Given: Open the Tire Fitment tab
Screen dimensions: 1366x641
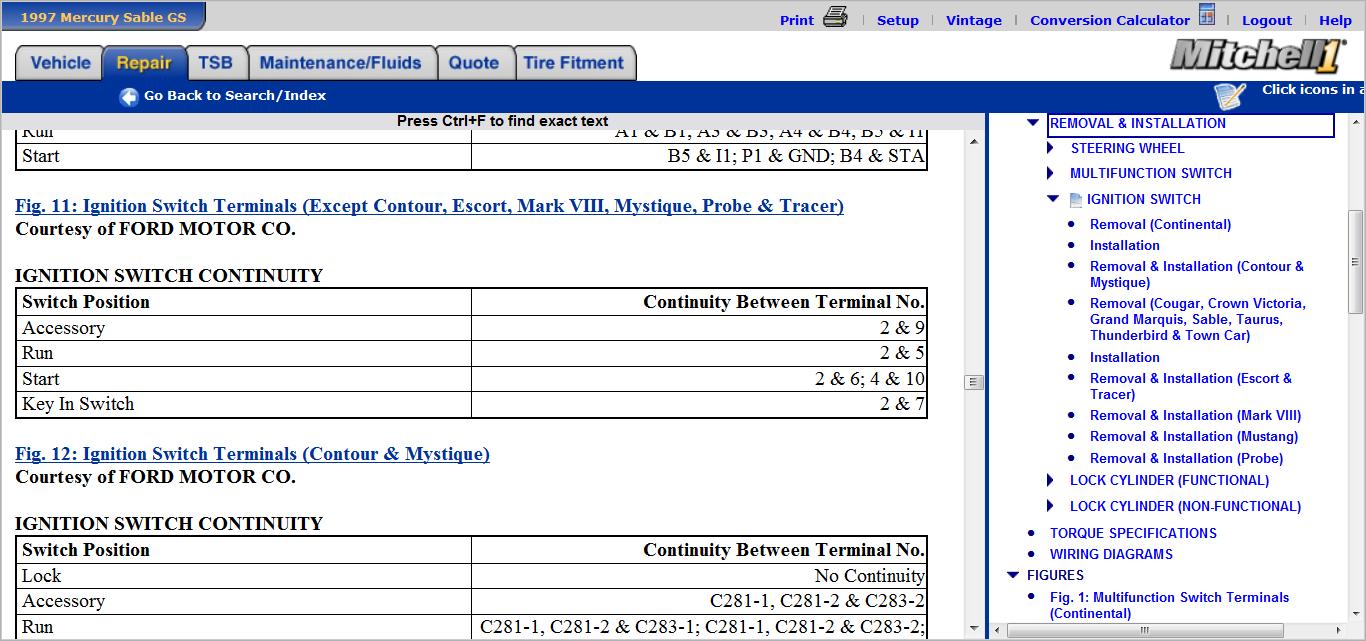Looking at the screenshot, I should tap(574, 63).
